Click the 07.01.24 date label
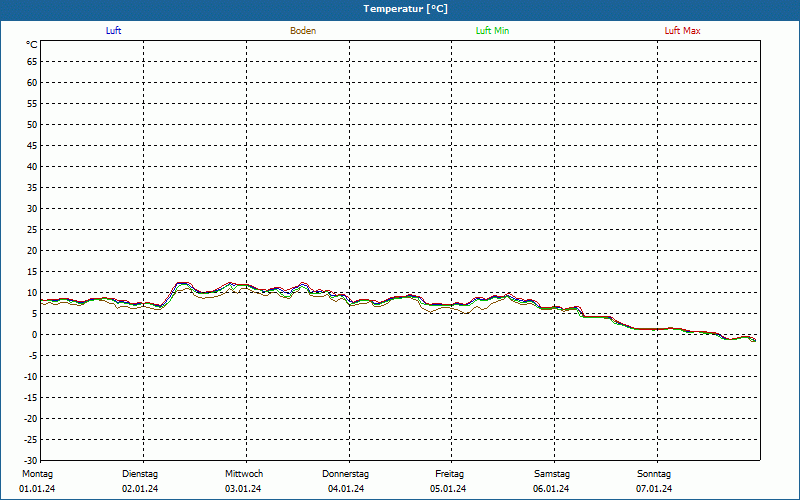 (x=654, y=489)
